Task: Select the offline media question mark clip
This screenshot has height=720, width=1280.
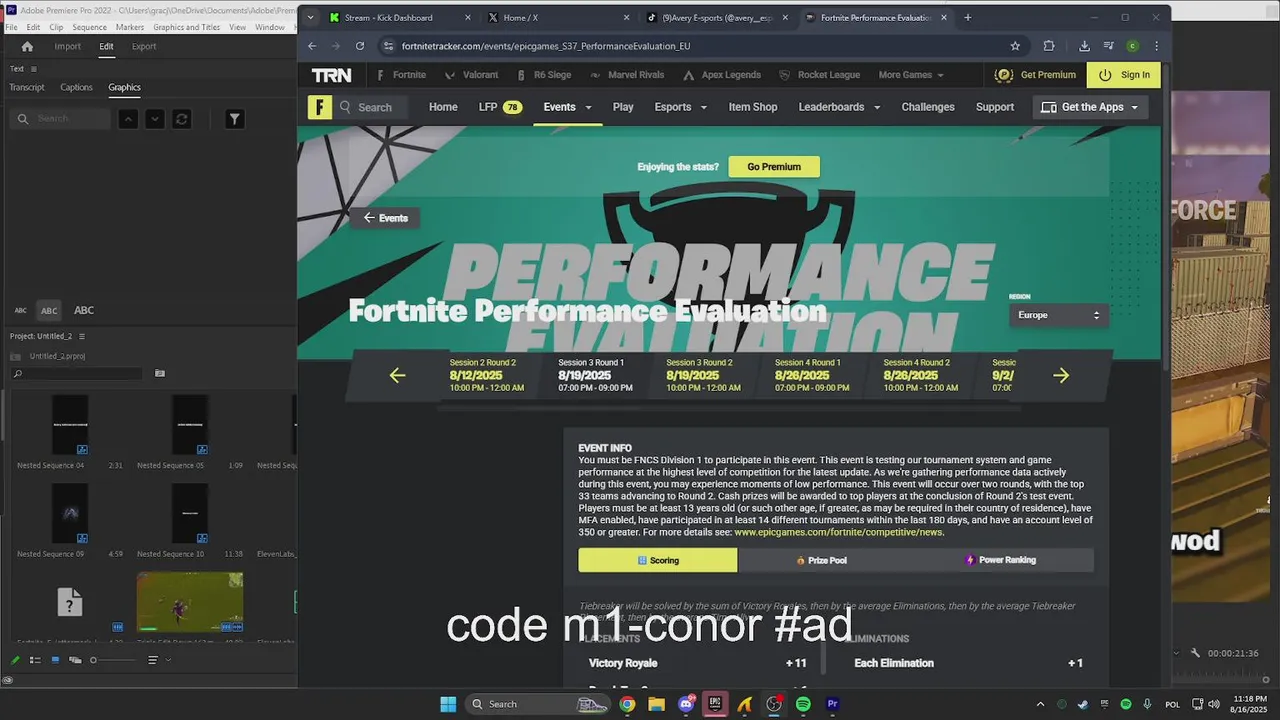Action: point(69,602)
